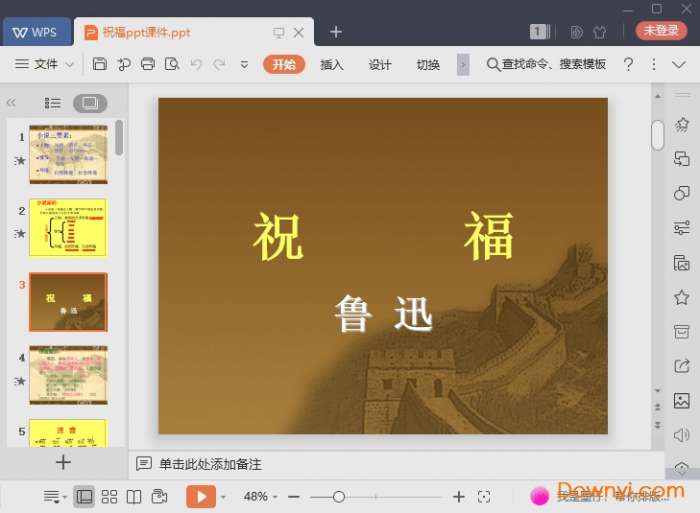This screenshot has width=700, height=513.
Task: Click the Undo arrow
Action: point(196,64)
